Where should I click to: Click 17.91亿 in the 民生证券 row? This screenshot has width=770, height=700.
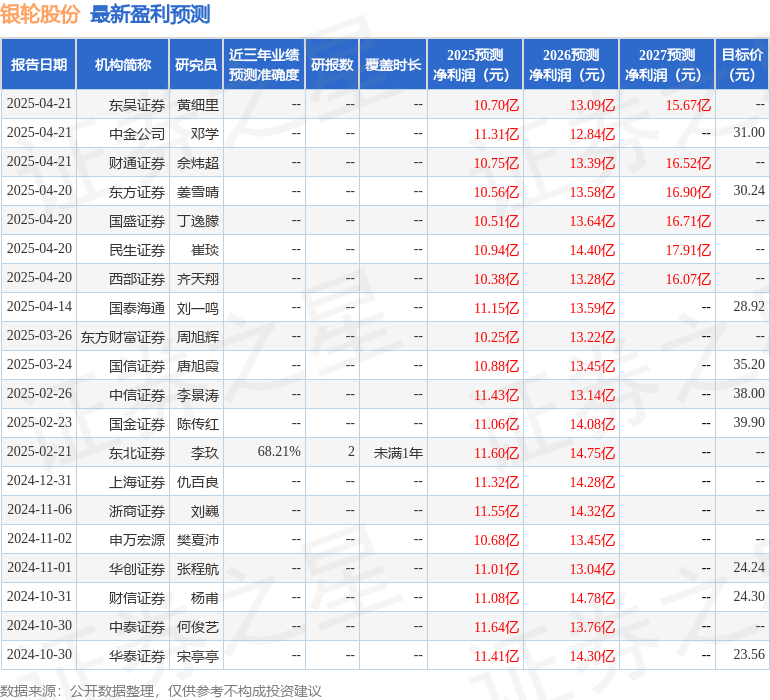click(x=688, y=250)
